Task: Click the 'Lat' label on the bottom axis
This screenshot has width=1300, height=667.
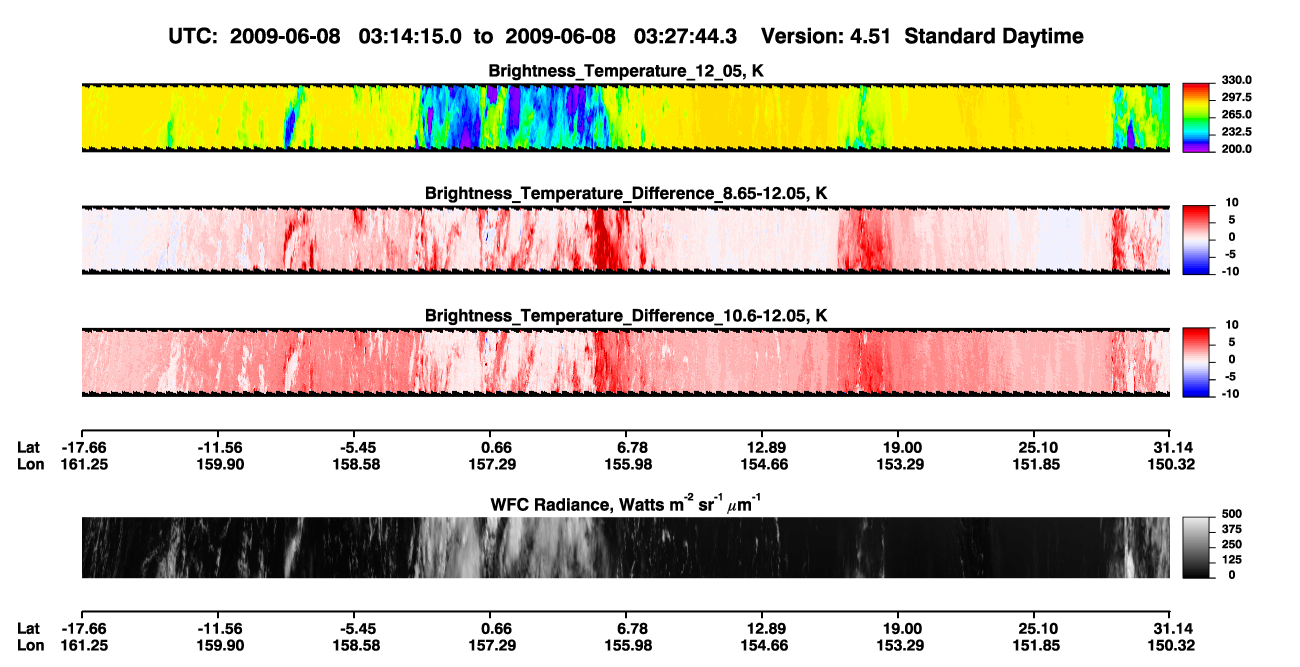Action: coord(29,629)
